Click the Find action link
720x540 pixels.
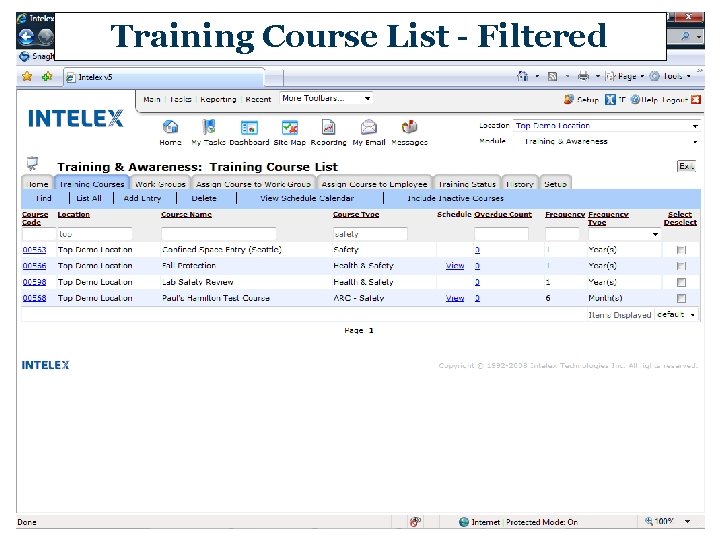[x=44, y=198]
